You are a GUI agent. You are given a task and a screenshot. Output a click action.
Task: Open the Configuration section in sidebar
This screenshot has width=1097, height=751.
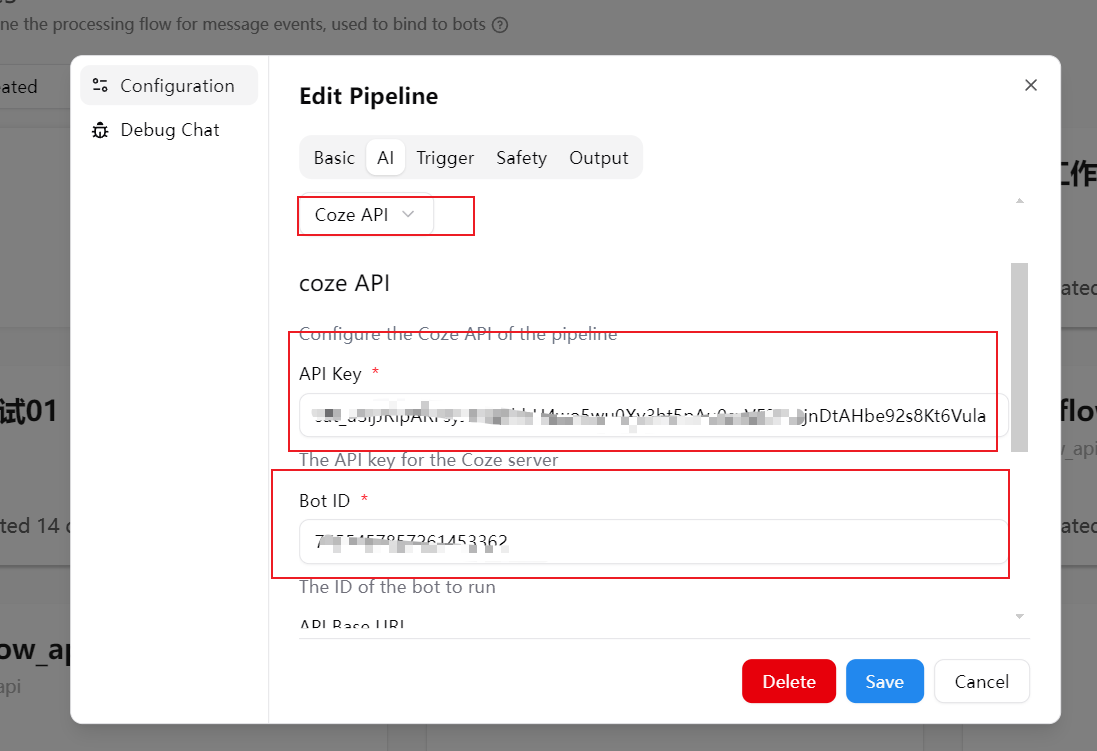tap(168, 86)
